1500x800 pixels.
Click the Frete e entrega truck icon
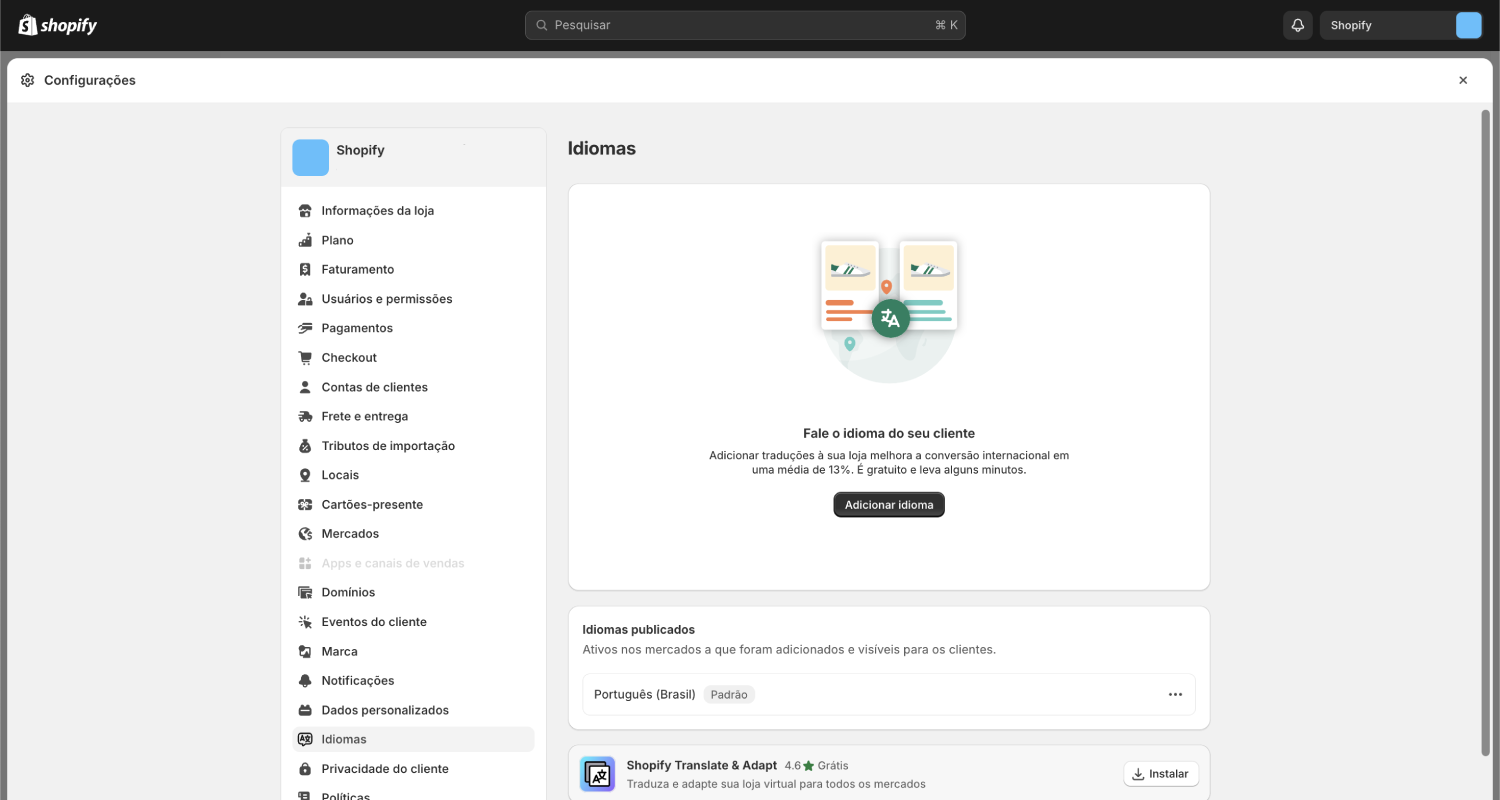pyautogui.click(x=305, y=416)
